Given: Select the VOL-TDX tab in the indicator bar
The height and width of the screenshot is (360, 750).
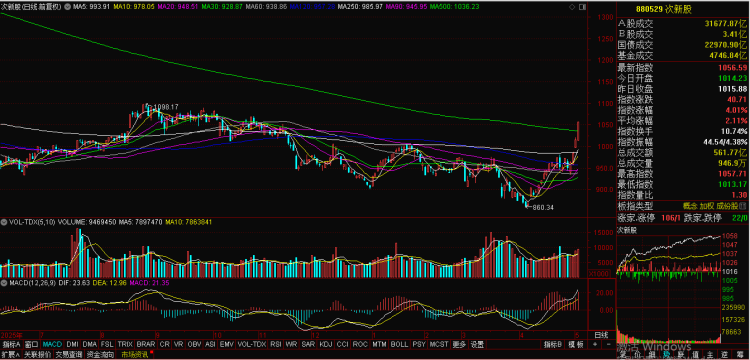Looking at the screenshot, I should 252,344.
